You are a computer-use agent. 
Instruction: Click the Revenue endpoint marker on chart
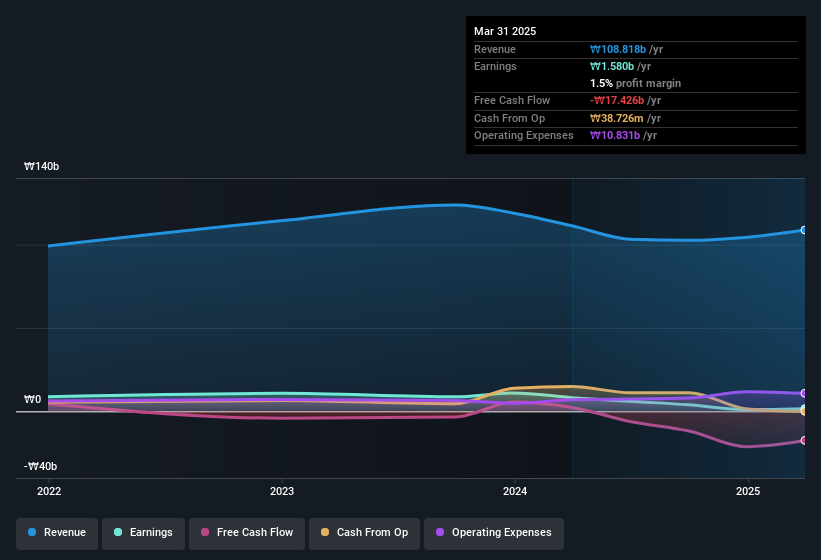(804, 230)
